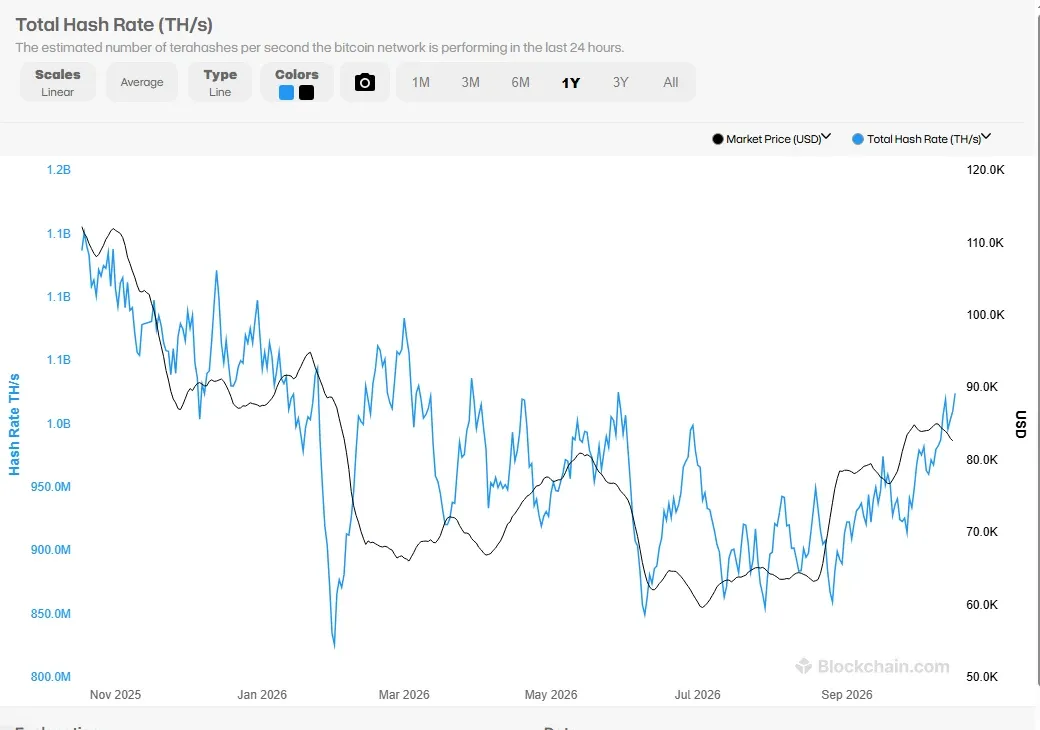Take a chart snapshot with camera icon
The height and width of the screenshot is (730, 1040).
click(x=364, y=82)
